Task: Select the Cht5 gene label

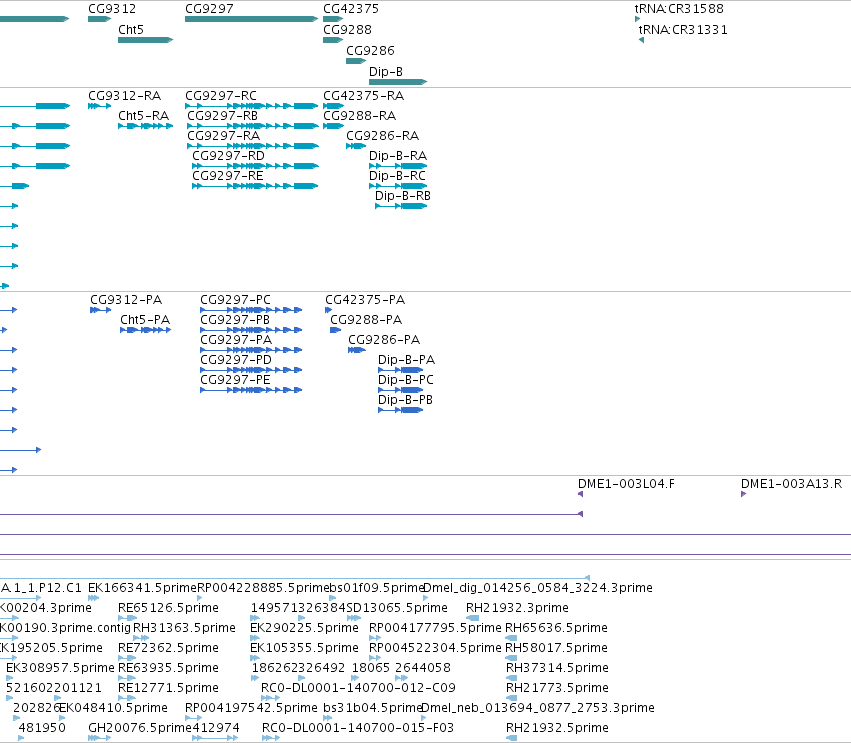Action: click(x=131, y=29)
